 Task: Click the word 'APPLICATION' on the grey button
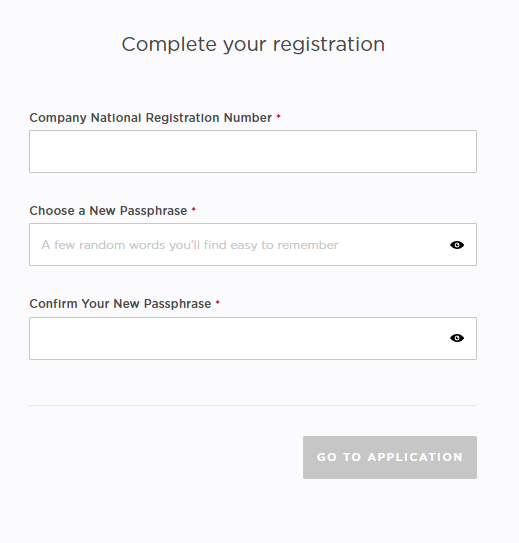[415, 457]
